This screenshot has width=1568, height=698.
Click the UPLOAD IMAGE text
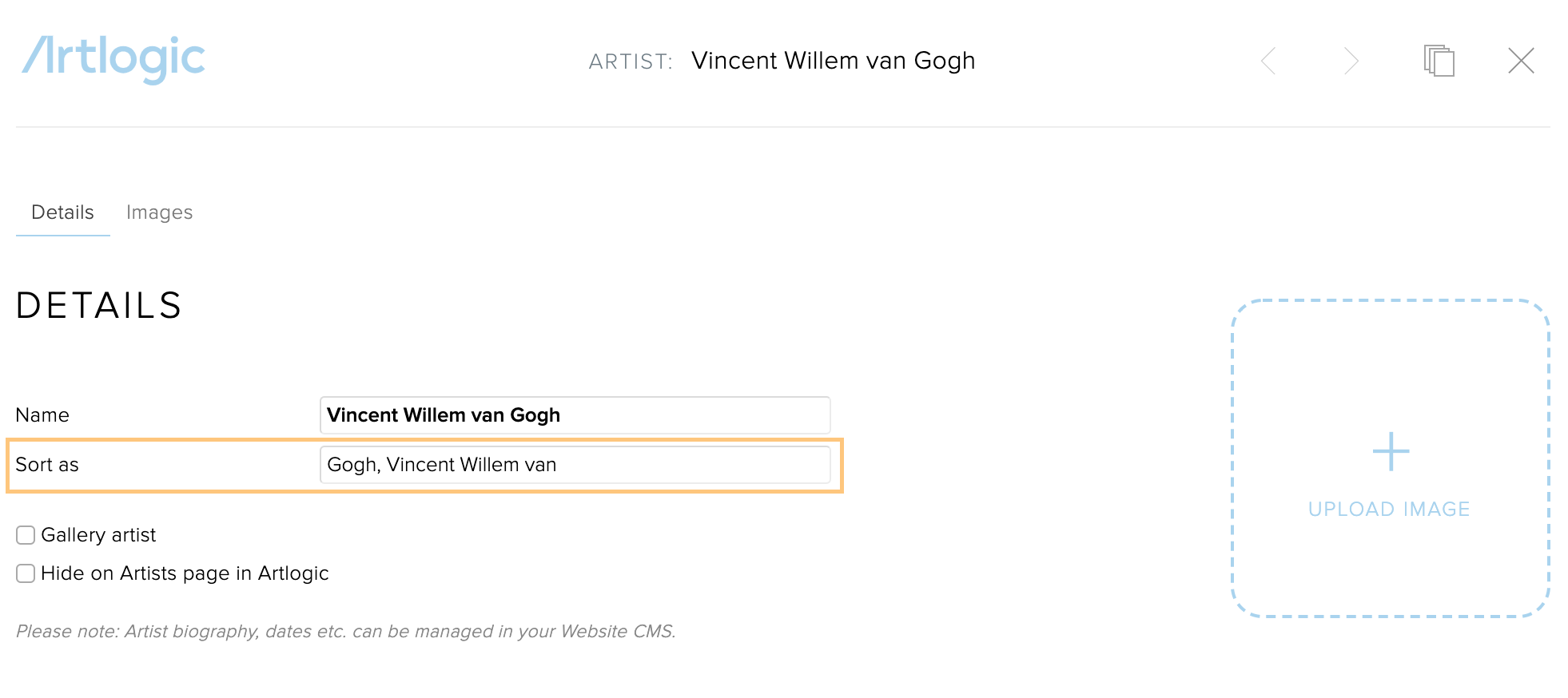click(x=1389, y=509)
